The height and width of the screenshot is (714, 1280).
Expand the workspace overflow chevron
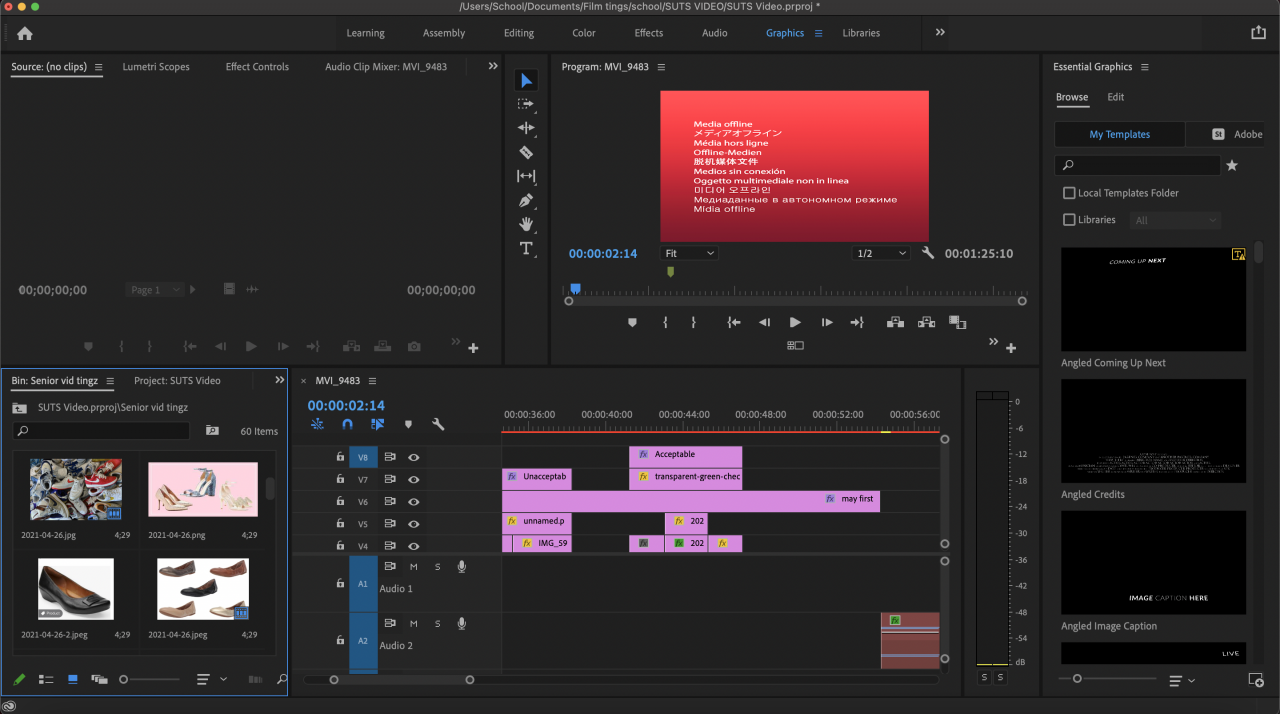pyautogui.click(x=940, y=33)
